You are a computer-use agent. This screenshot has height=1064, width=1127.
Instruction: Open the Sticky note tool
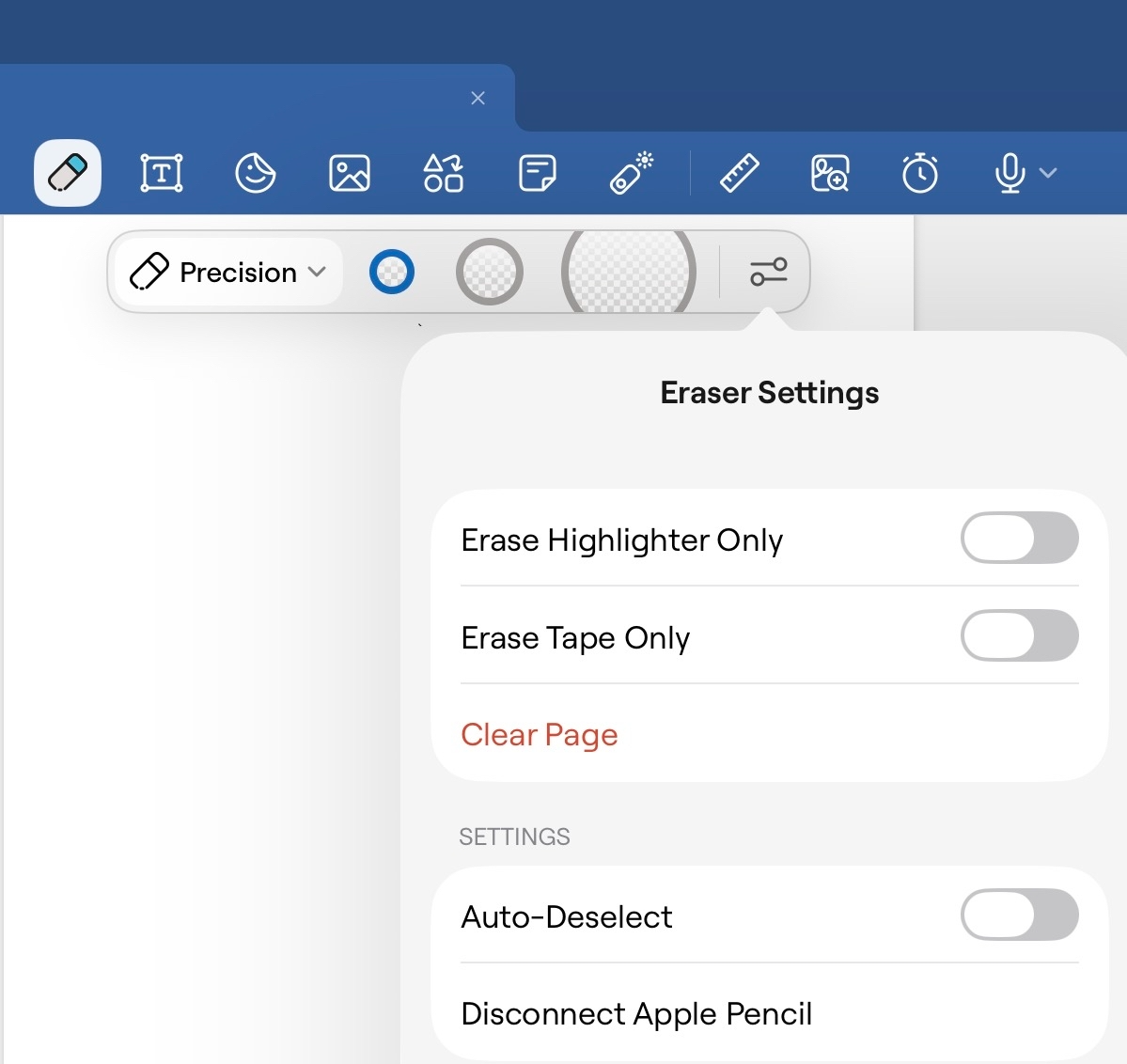click(x=537, y=173)
